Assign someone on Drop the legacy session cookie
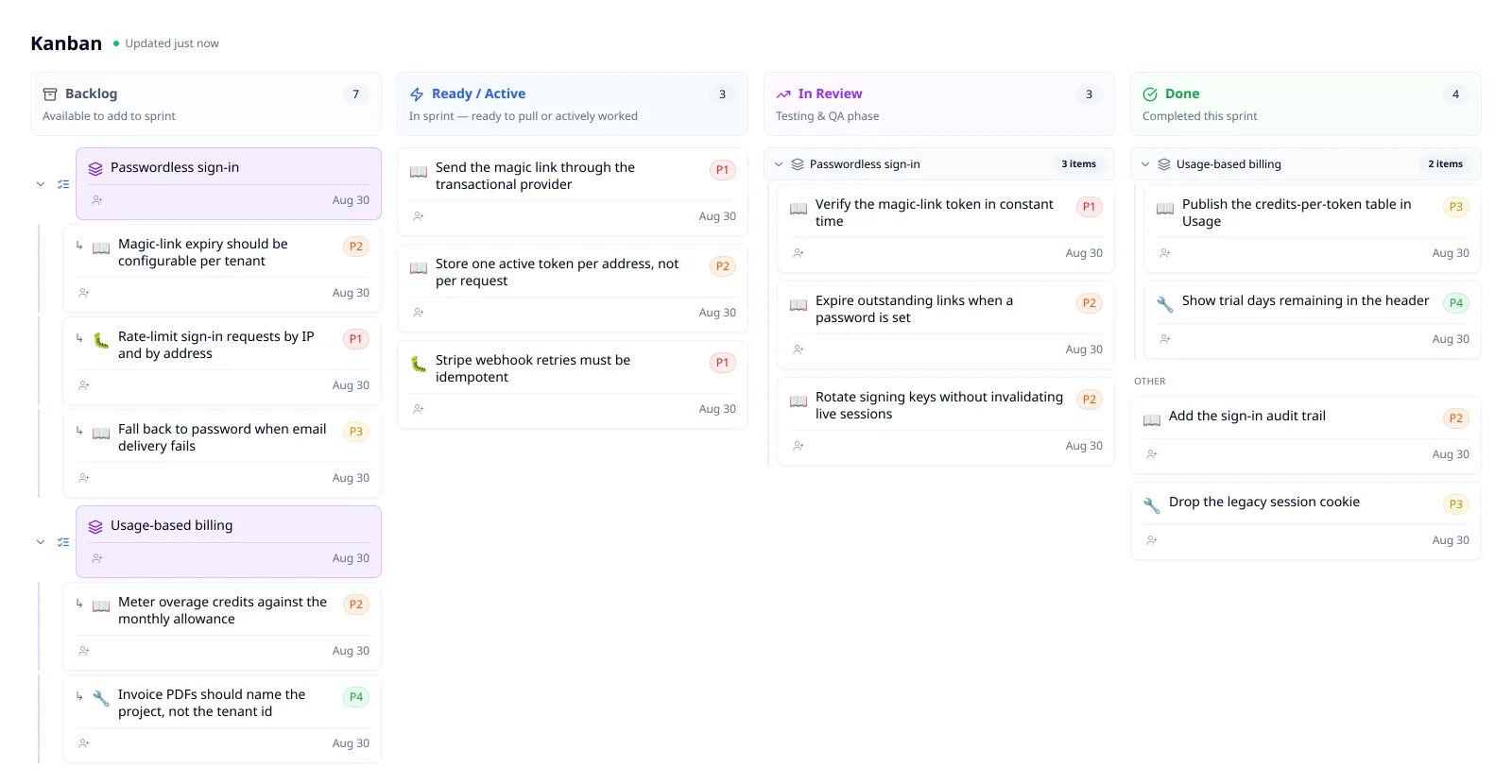1512x784 pixels. click(1152, 540)
